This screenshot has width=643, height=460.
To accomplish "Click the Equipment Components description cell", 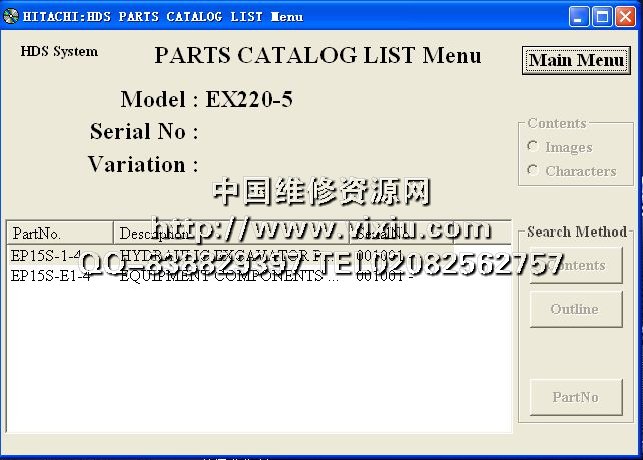I will (x=228, y=276).
